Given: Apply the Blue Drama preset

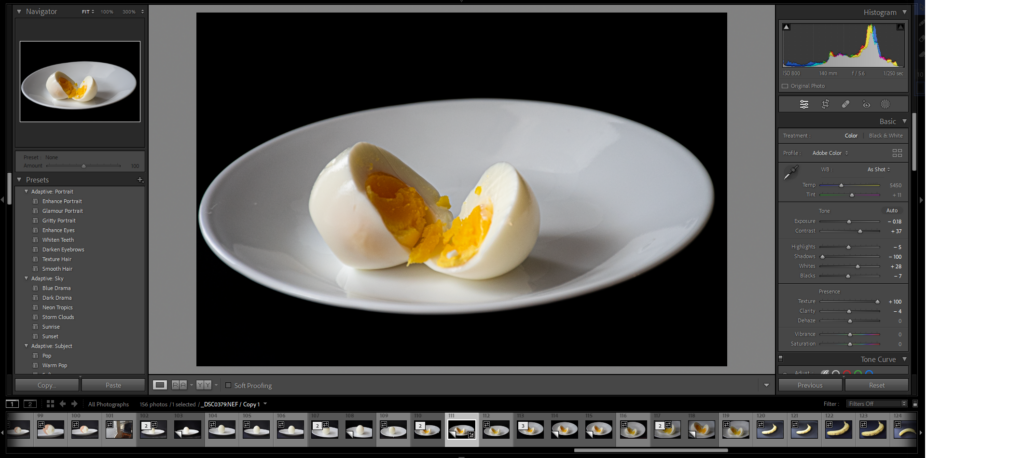Looking at the screenshot, I should pyautogui.click(x=56, y=288).
